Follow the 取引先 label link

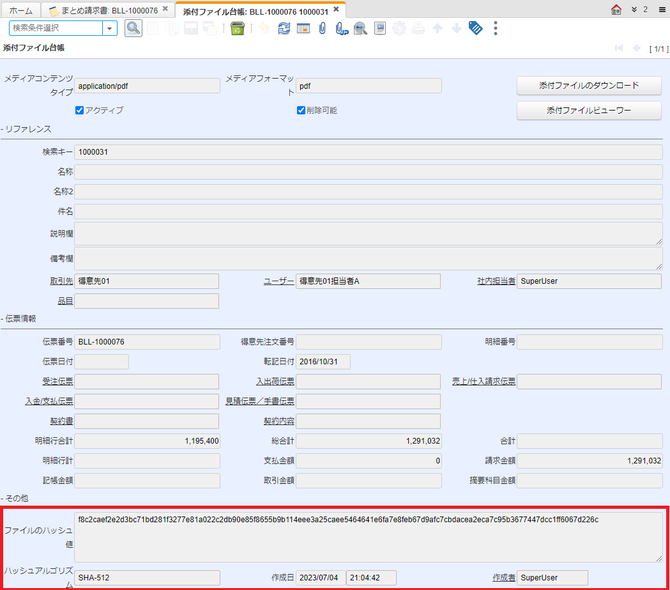tap(62, 281)
